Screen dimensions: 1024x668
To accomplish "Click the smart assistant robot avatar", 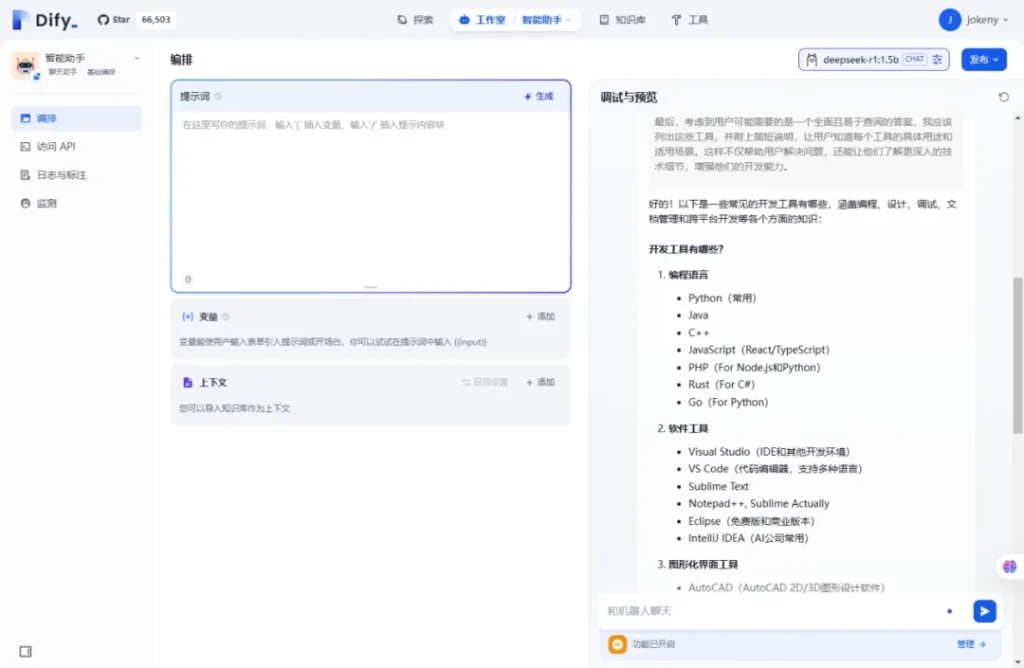I will (25, 65).
